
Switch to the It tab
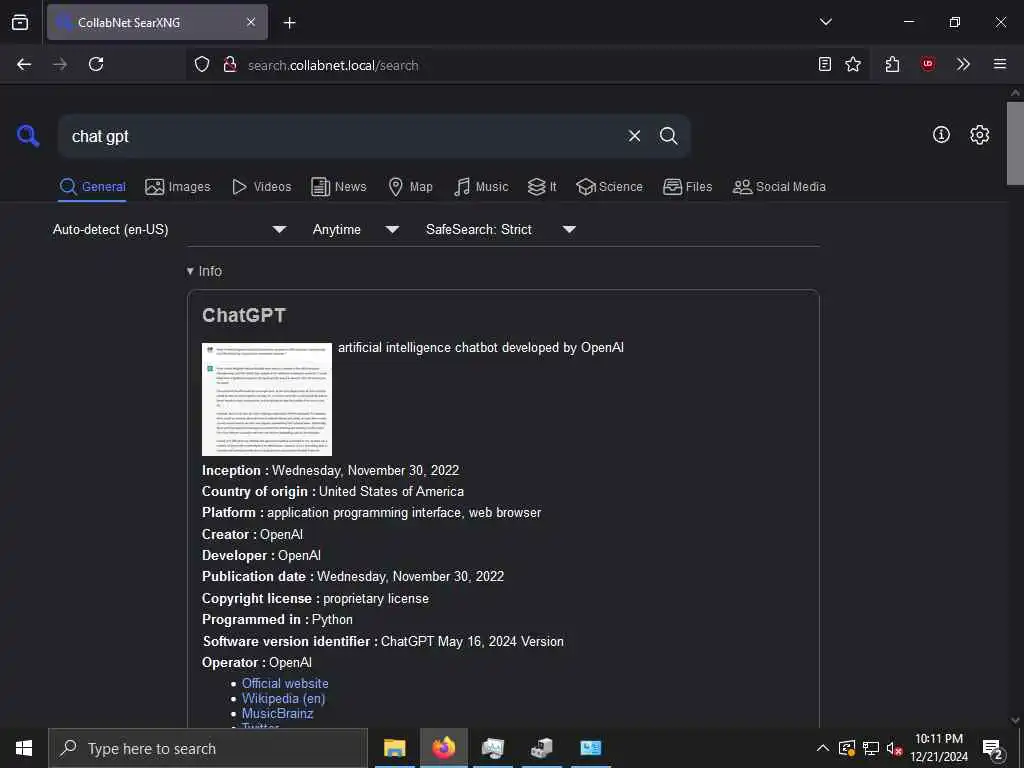tap(542, 187)
